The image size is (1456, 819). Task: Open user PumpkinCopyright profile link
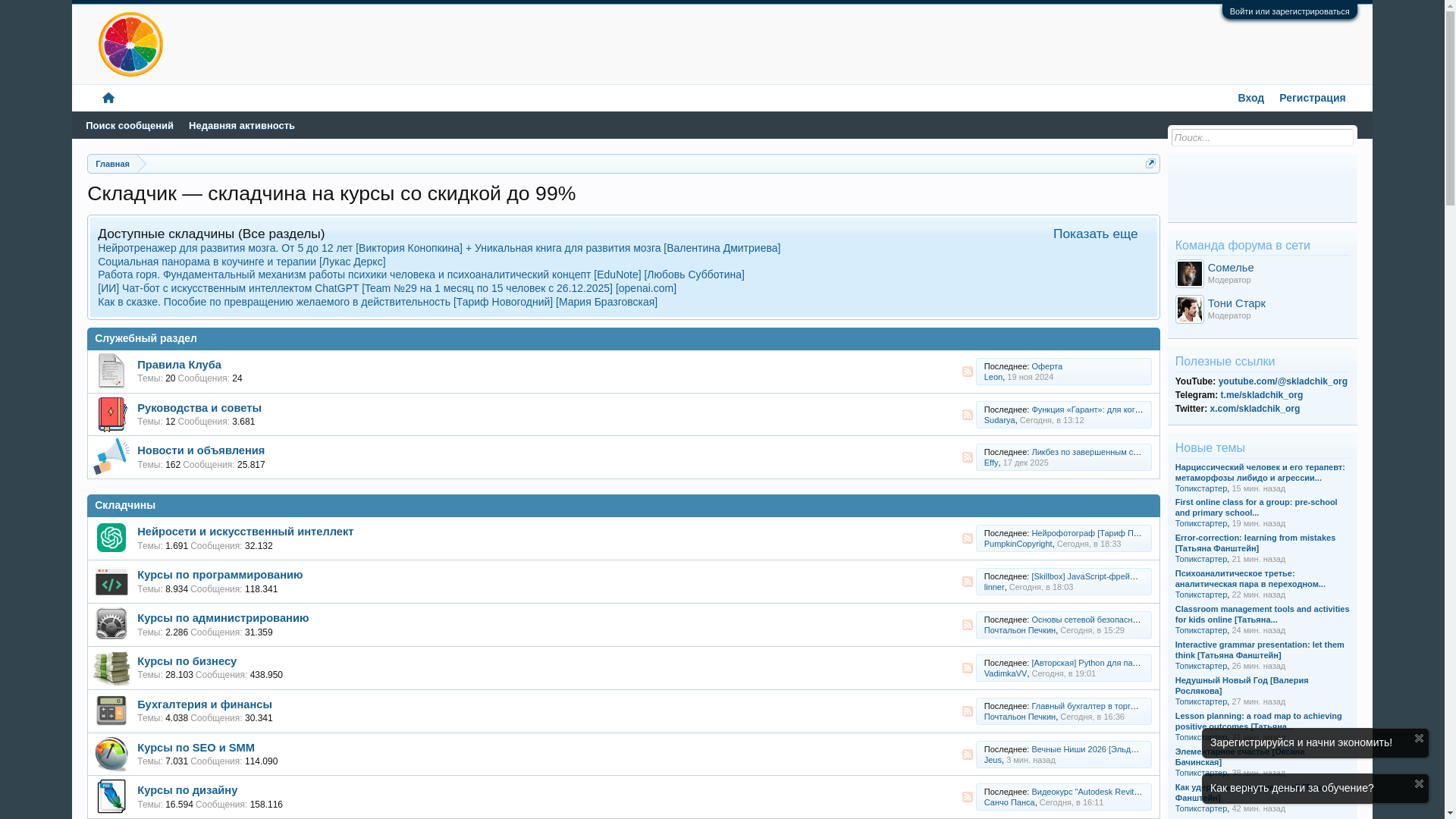click(1018, 544)
